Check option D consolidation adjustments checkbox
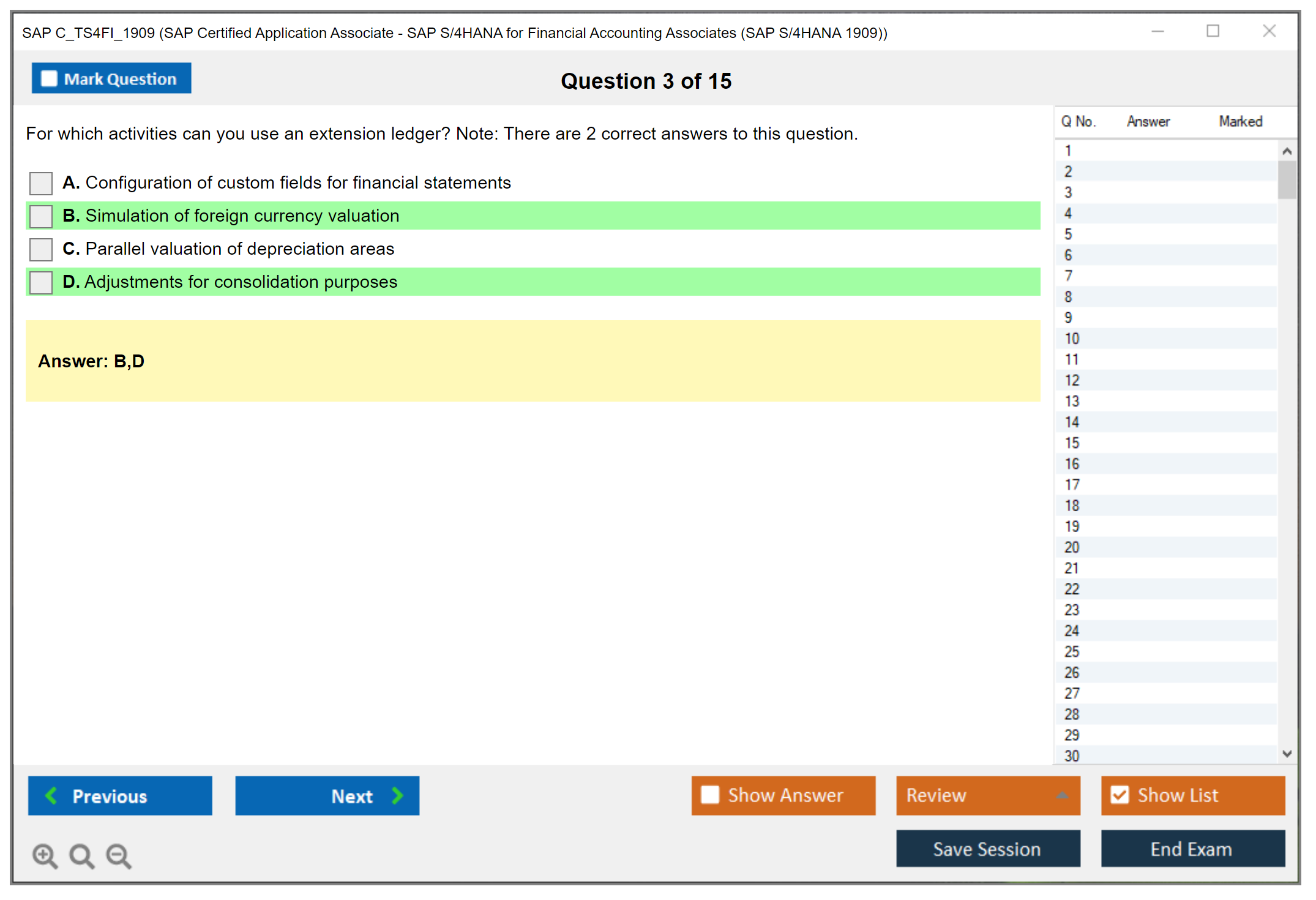This screenshot has height=900, width=1316. click(x=41, y=282)
